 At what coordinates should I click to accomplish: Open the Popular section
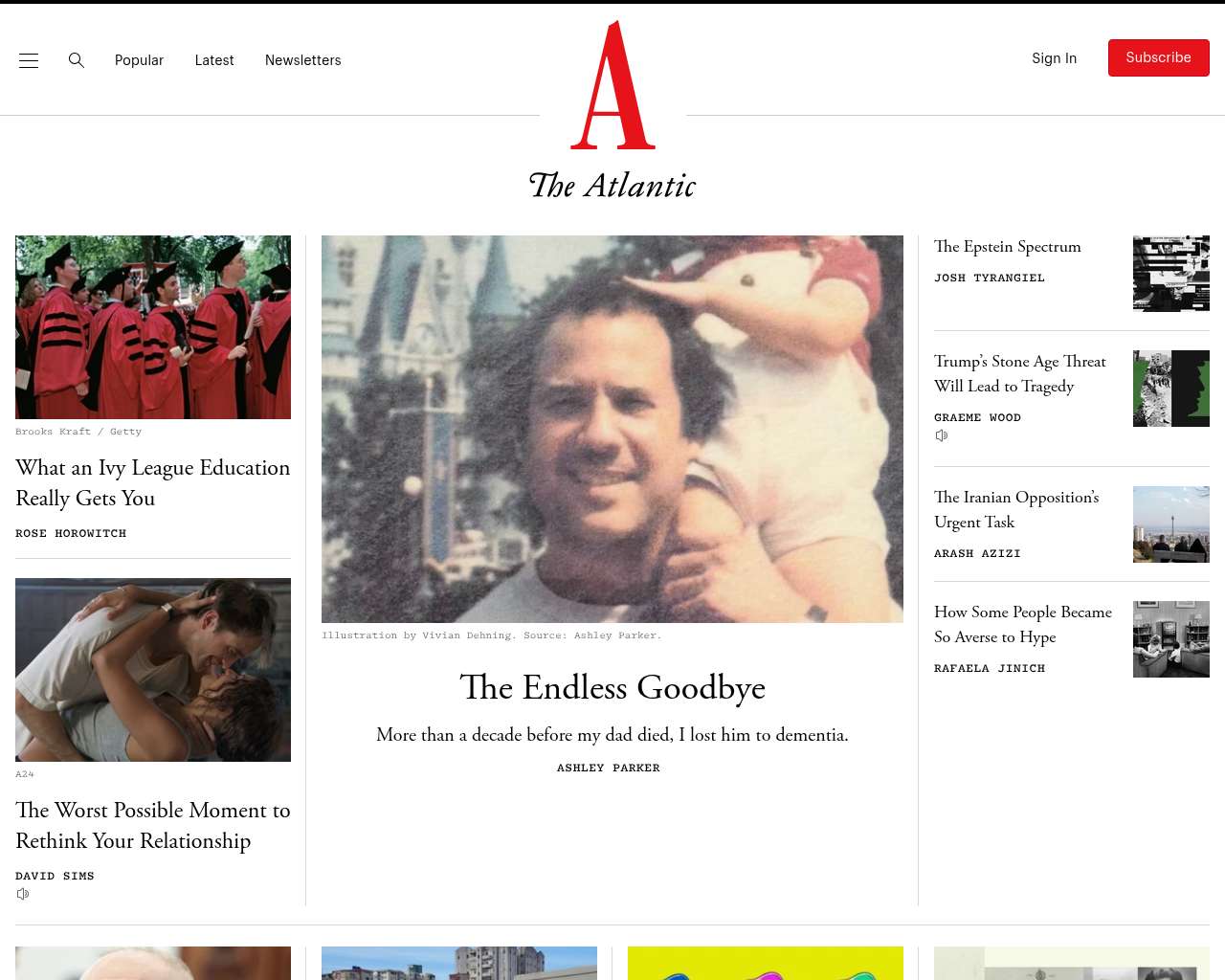point(139,60)
